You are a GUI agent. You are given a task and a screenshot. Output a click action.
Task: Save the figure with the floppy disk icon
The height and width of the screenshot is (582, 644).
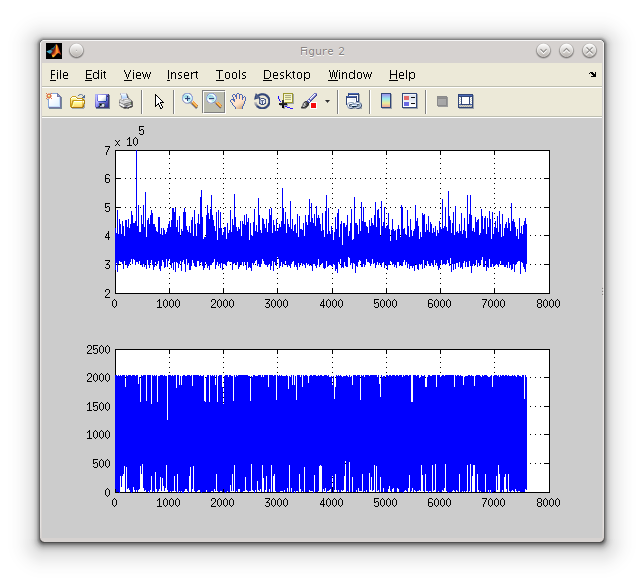(x=102, y=101)
